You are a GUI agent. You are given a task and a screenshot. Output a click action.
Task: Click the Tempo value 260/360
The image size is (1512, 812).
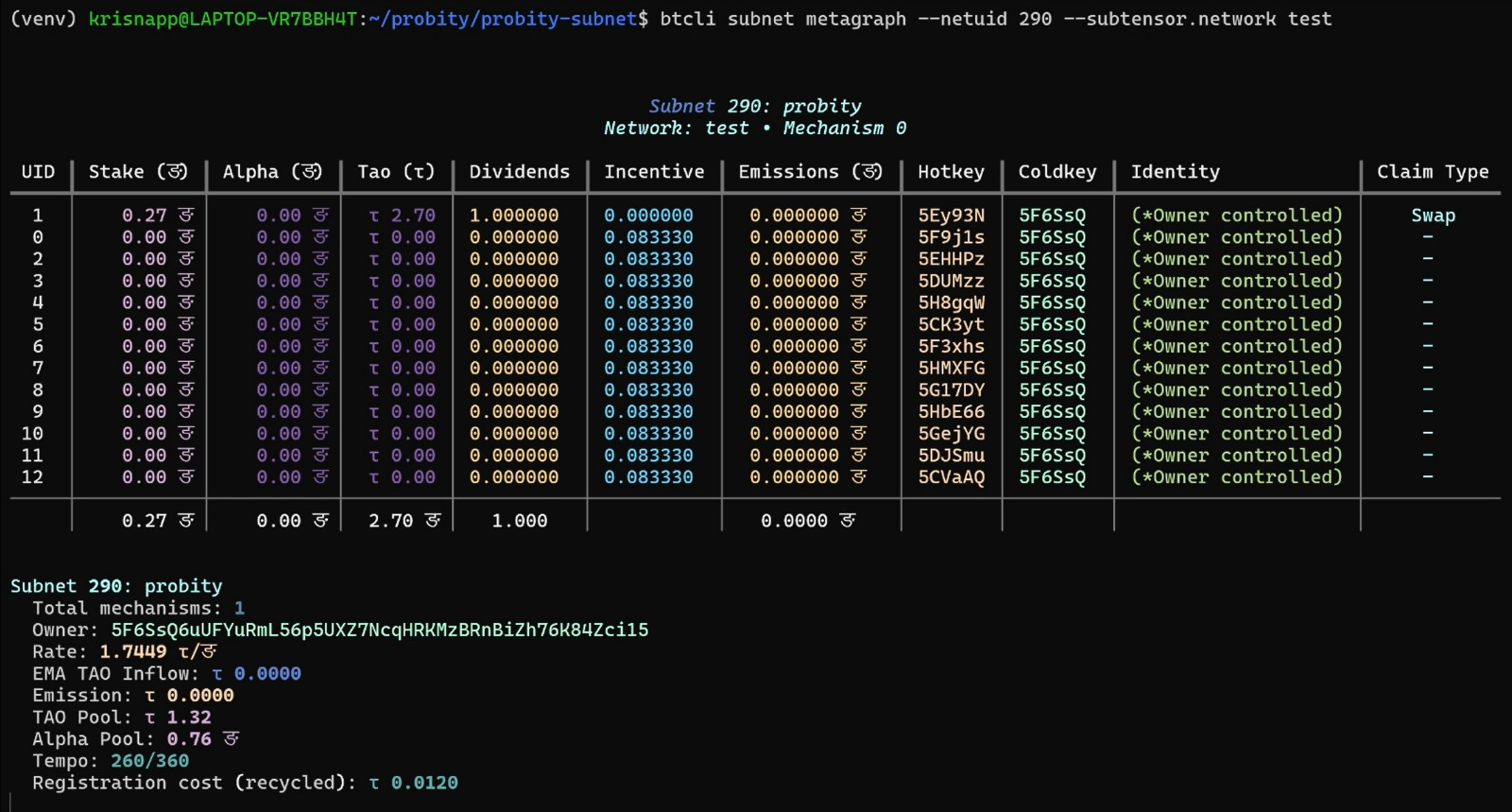(x=149, y=761)
